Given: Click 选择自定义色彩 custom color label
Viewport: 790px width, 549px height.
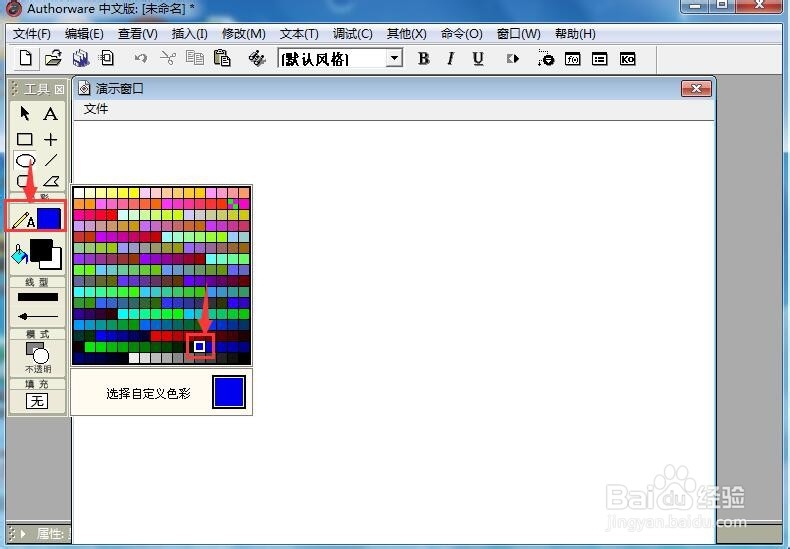Looking at the screenshot, I should click(148, 393).
